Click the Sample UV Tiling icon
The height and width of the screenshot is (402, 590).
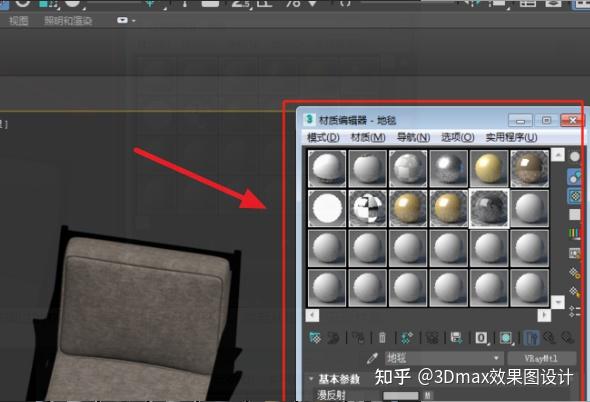coord(574,215)
